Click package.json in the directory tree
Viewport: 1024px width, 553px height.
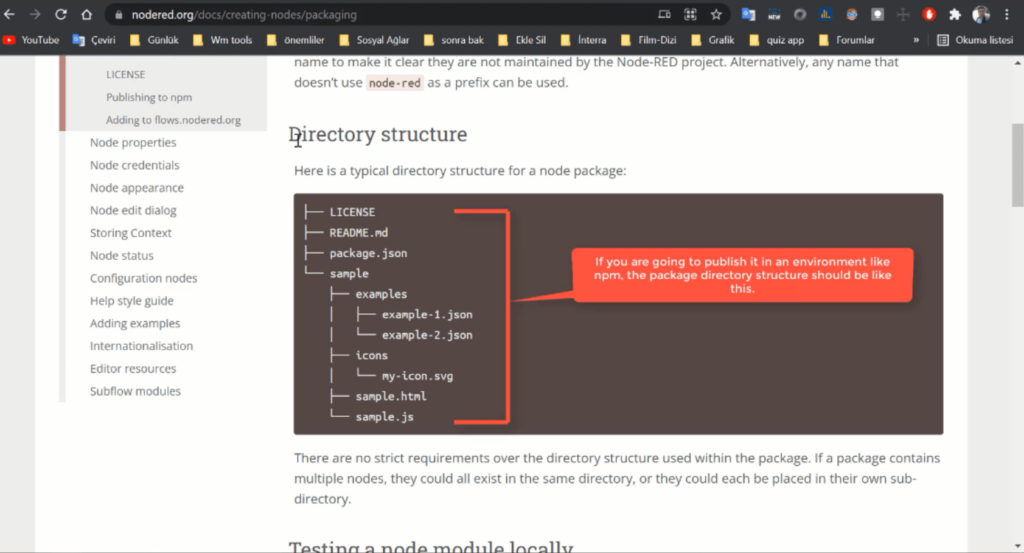click(368, 253)
